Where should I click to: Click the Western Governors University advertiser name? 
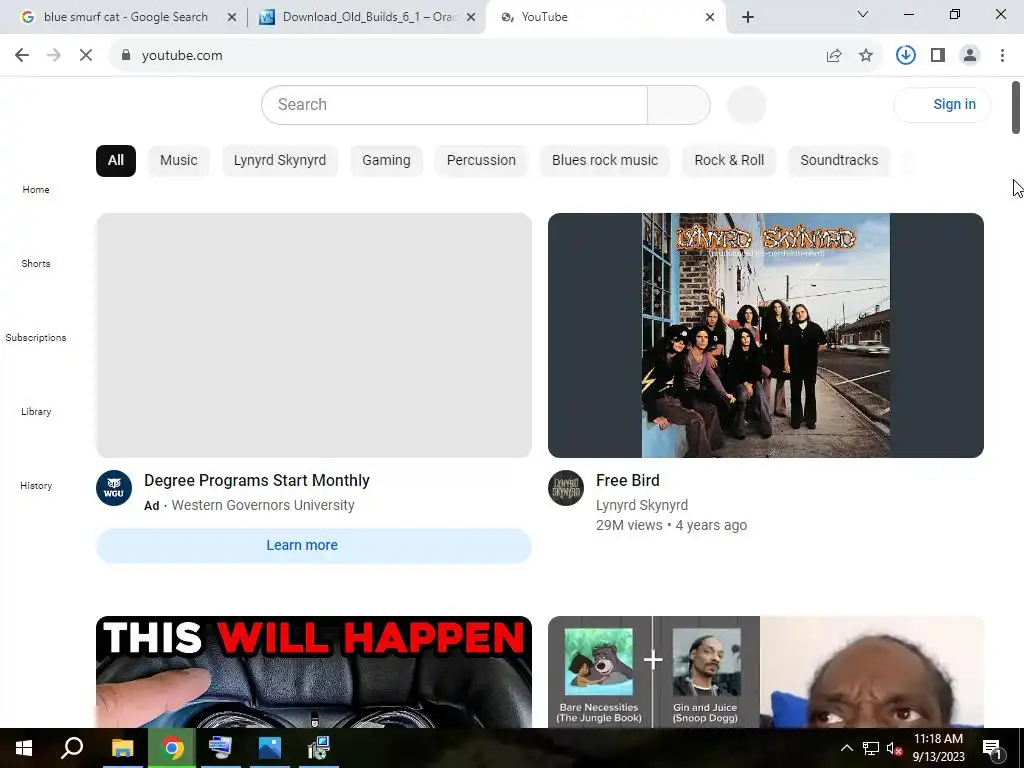click(263, 505)
